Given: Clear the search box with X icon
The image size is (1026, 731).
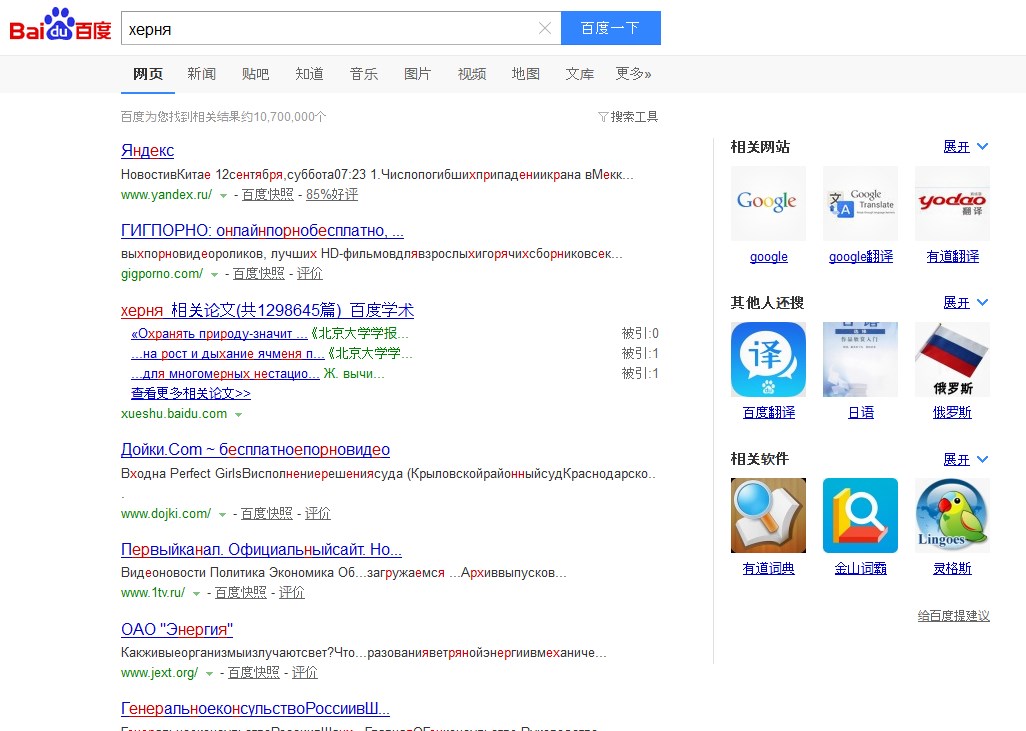Looking at the screenshot, I should coord(545,28).
